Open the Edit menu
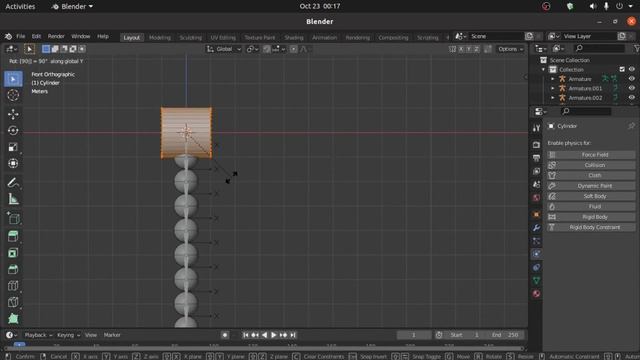The image size is (640, 360). coord(36,36)
